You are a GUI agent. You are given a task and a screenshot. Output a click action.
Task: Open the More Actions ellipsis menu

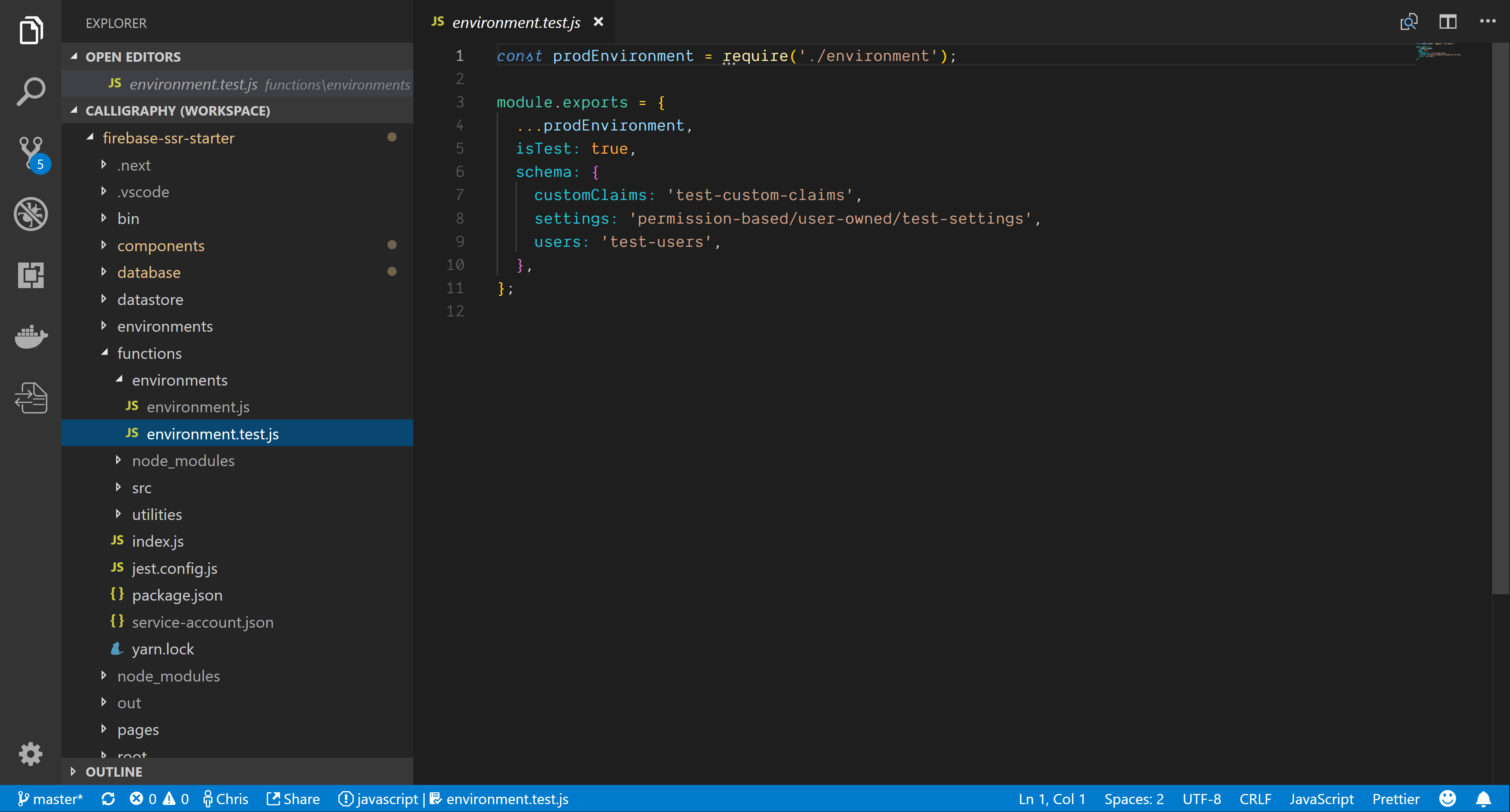(x=1488, y=21)
